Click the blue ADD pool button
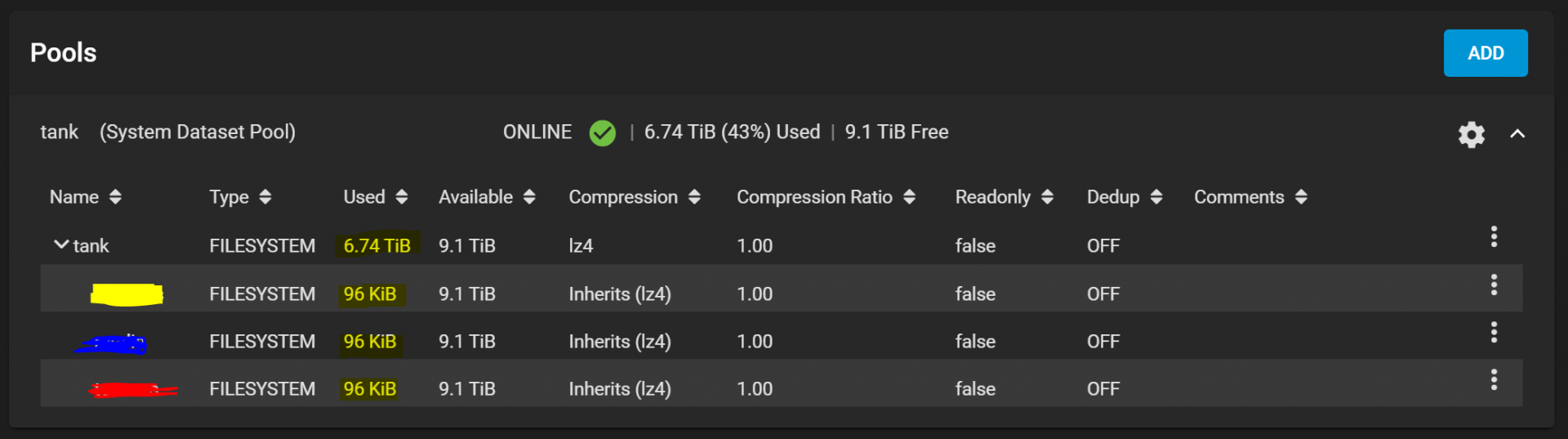The height and width of the screenshot is (439, 1568). (1486, 53)
